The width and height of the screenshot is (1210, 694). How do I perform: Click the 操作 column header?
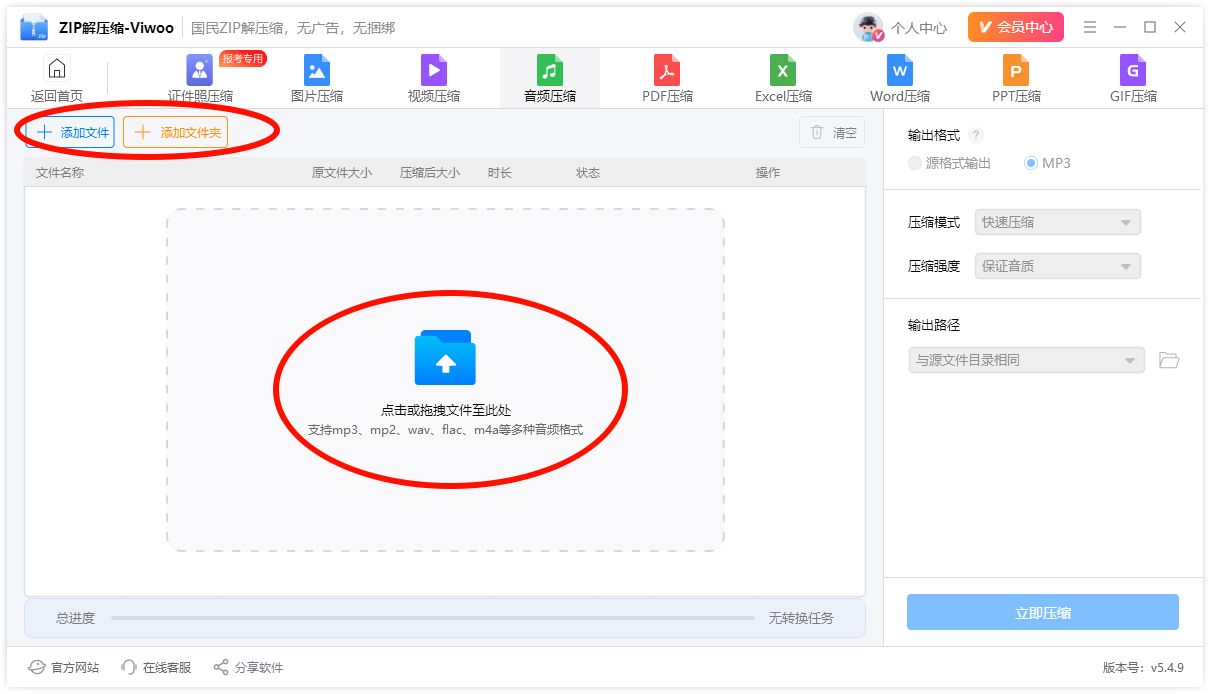[x=768, y=173]
